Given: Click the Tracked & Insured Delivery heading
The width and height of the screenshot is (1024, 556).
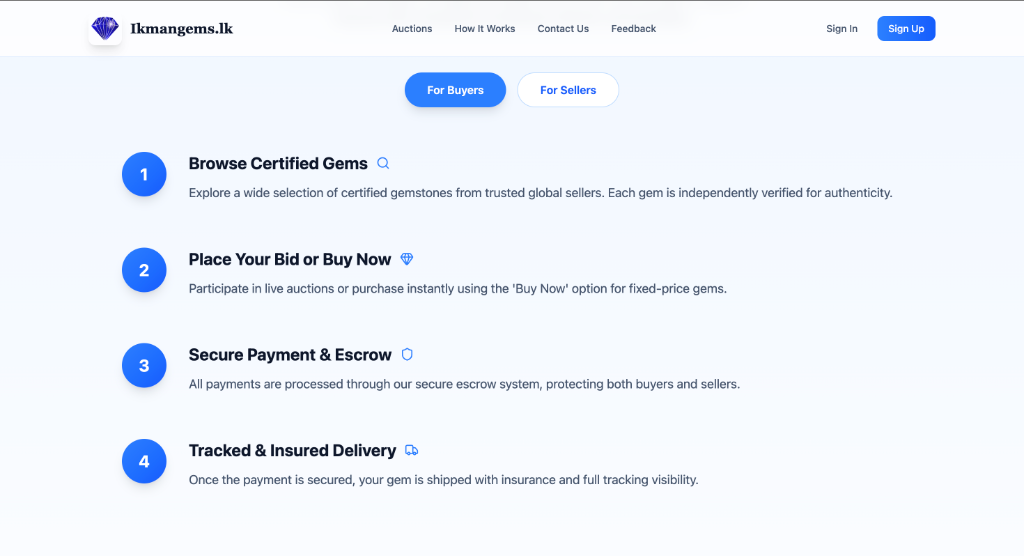Looking at the screenshot, I should (x=292, y=450).
